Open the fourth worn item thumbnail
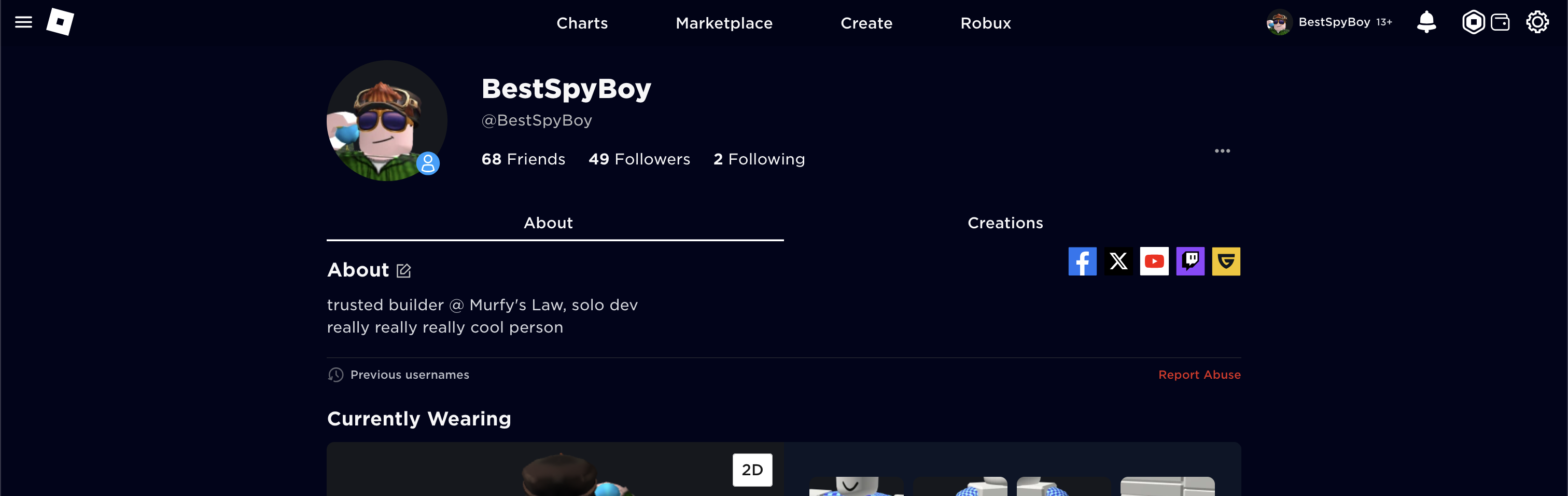The image size is (1568, 496). tap(1168, 486)
